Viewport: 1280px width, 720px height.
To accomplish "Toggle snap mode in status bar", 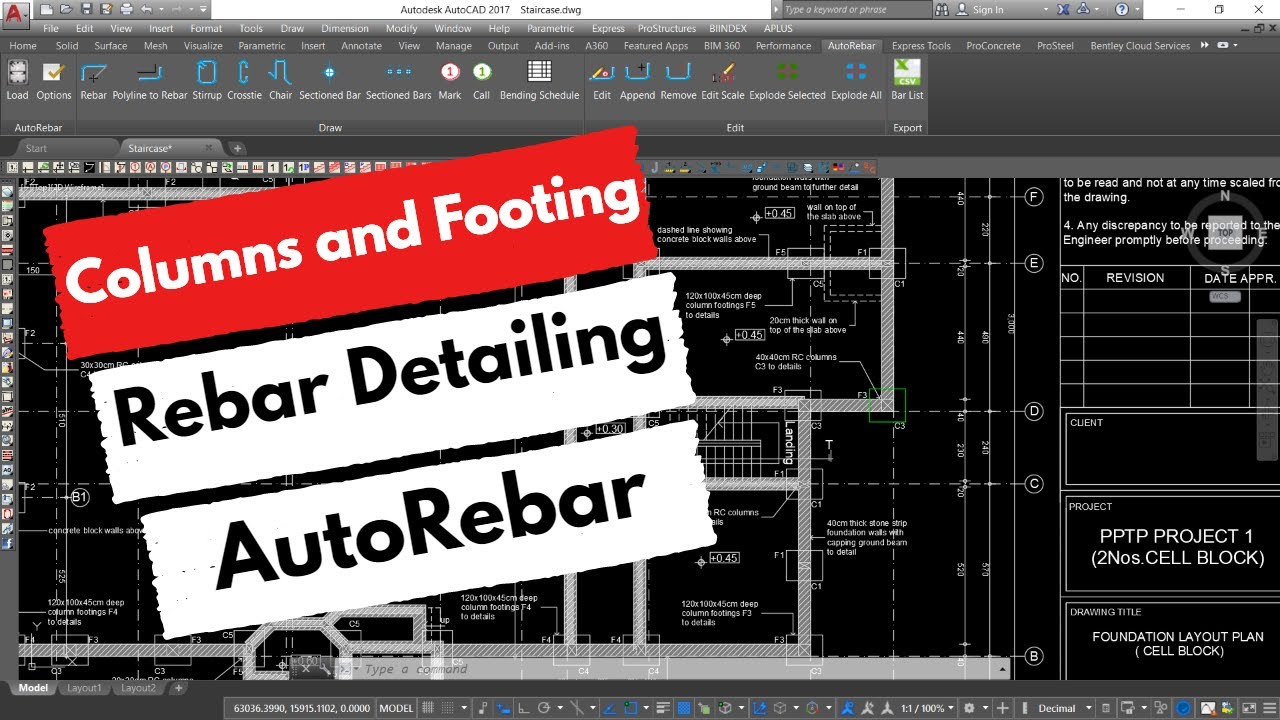I will [x=447, y=708].
